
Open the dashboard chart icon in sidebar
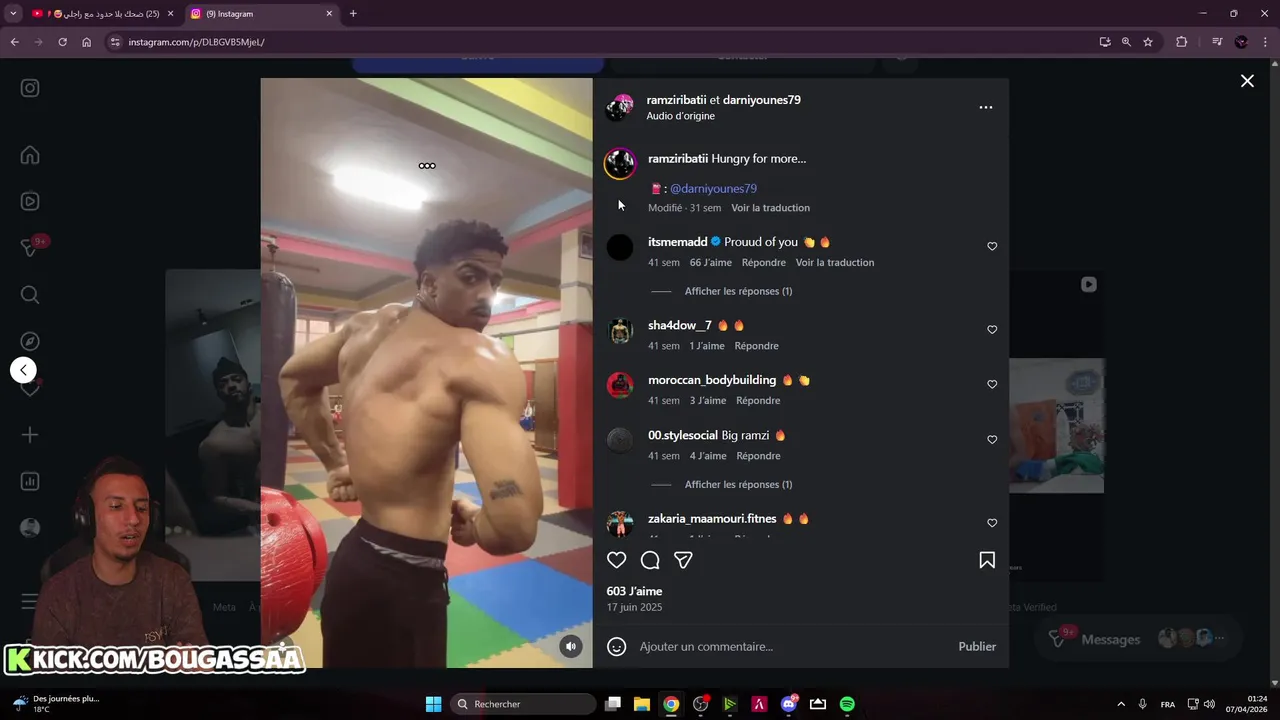[30, 481]
